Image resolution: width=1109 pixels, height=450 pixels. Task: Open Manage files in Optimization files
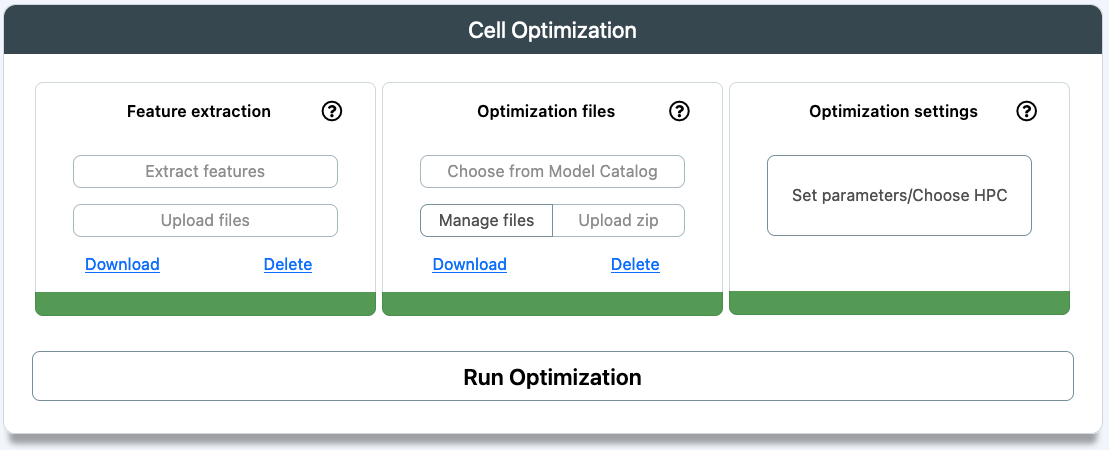pos(487,220)
